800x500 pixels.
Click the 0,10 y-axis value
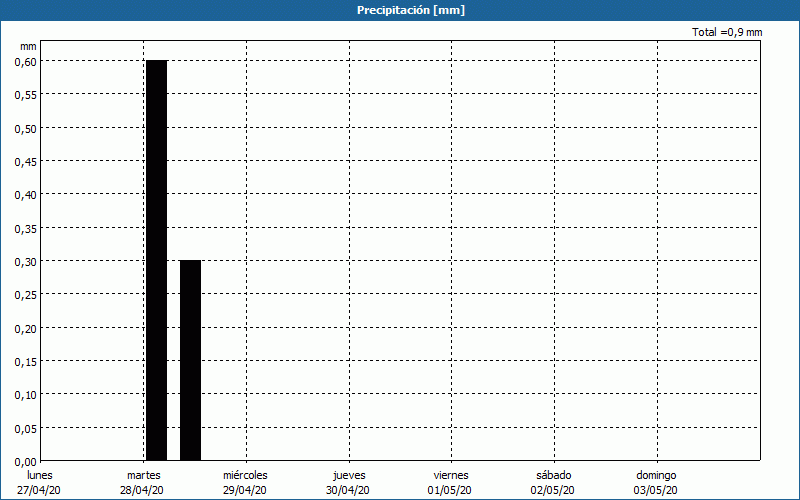click(x=26, y=395)
